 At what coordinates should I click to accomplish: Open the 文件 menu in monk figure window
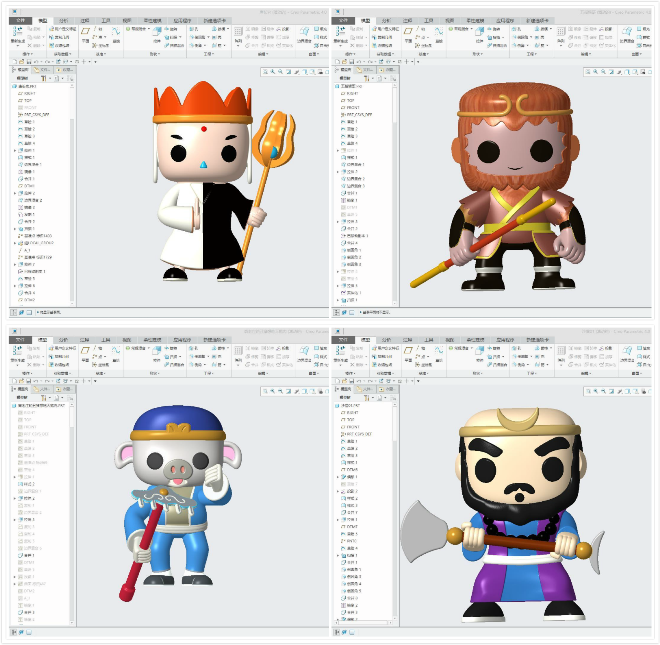(21, 20)
